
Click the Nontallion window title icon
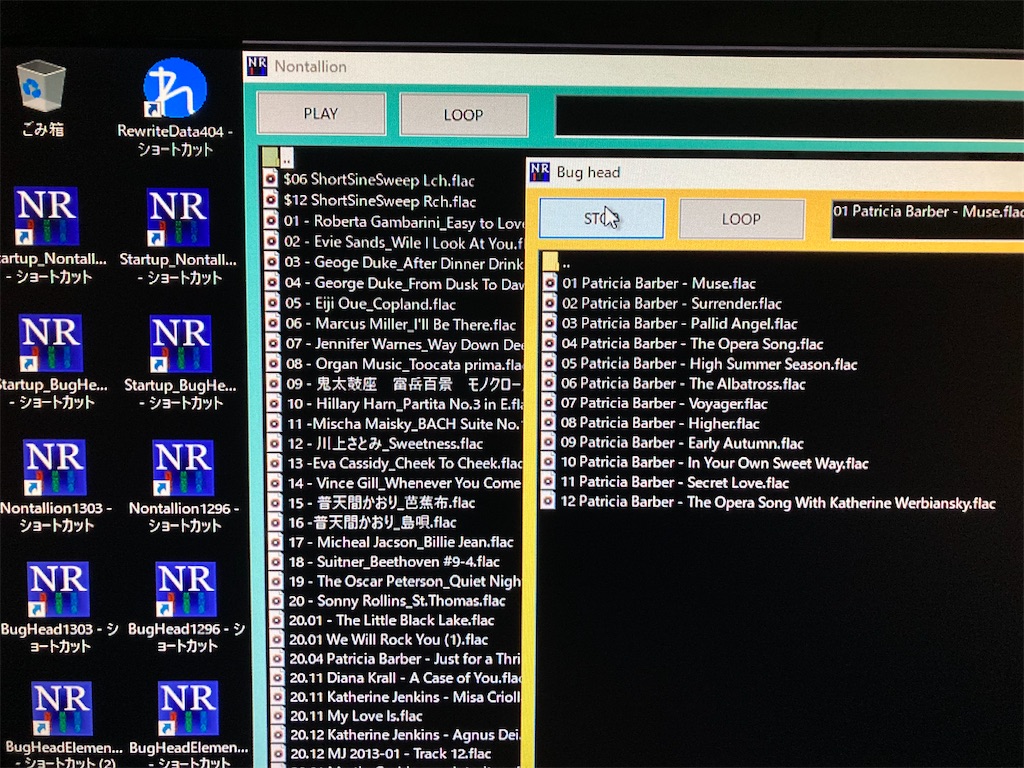tap(257, 66)
